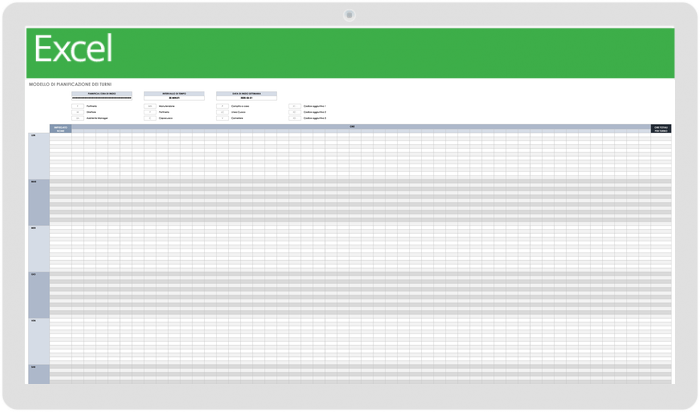
Task: Click the Excel logo in green banner
Action: [x=73, y=49]
